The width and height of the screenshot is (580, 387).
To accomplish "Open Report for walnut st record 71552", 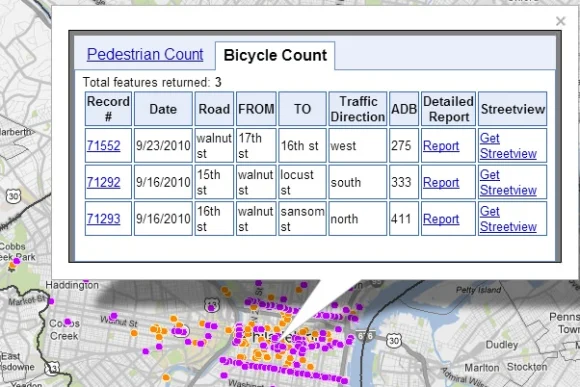I will (441, 146).
